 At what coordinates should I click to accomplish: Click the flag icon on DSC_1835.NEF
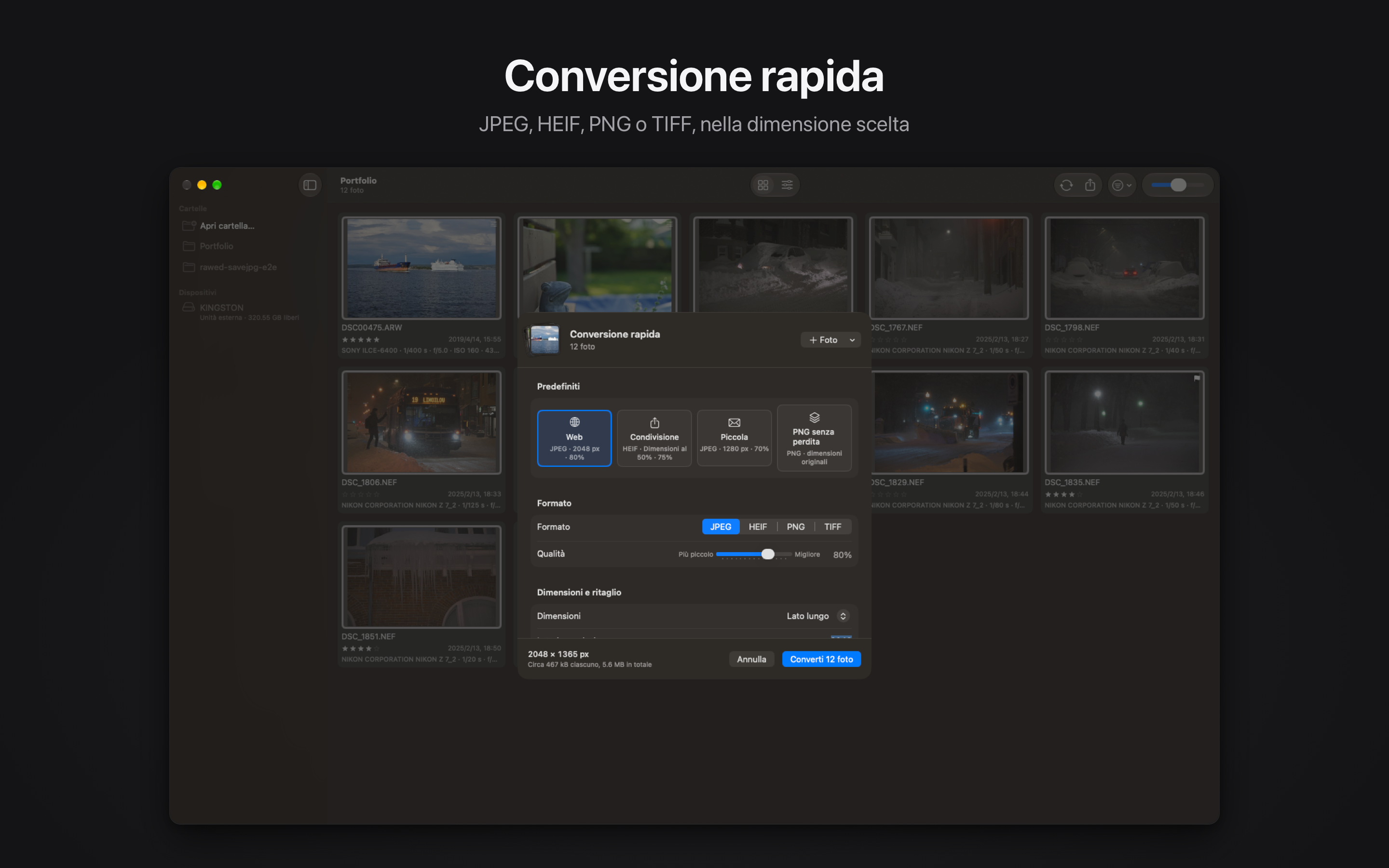pyautogui.click(x=1197, y=379)
